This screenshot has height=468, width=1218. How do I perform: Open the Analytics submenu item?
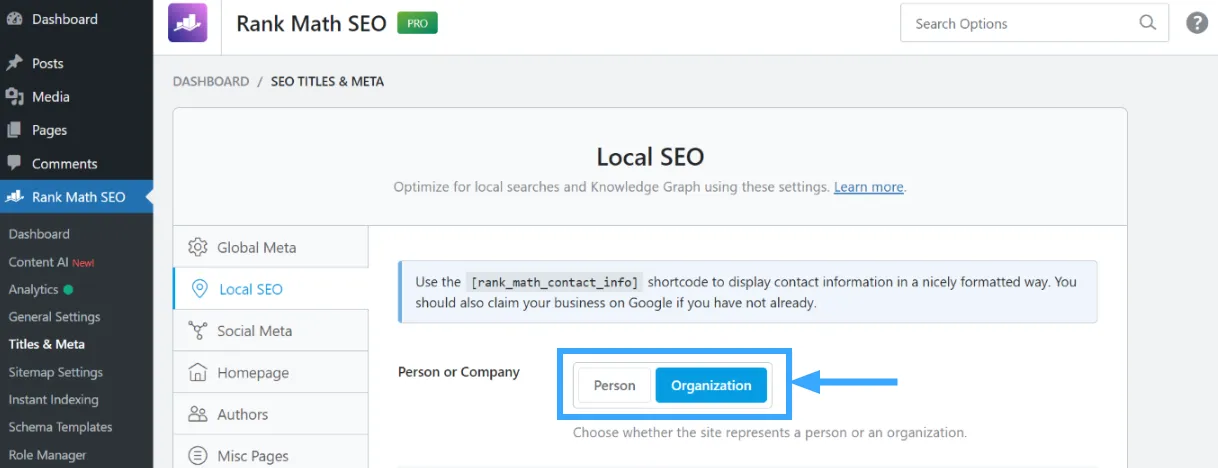33,289
